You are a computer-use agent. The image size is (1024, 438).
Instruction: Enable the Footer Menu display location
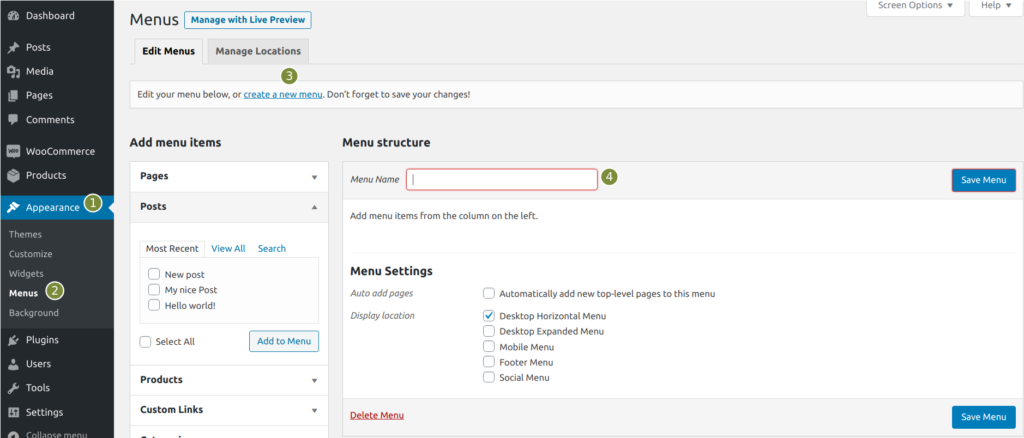point(489,362)
